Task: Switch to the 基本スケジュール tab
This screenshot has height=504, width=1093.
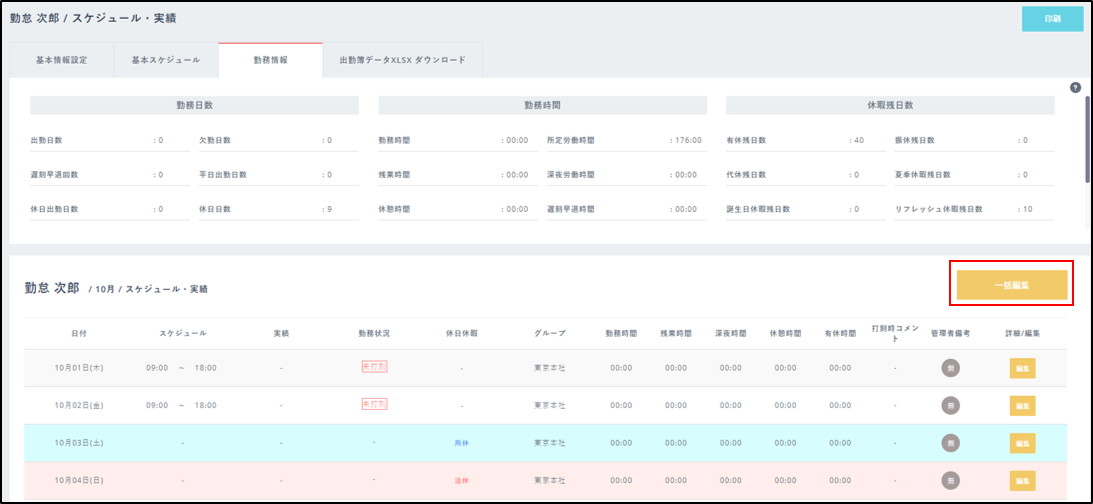Action: (x=166, y=60)
